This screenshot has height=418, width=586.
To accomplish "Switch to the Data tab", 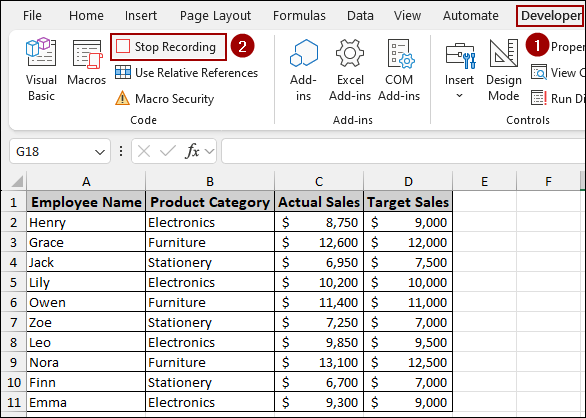I will pos(360,15).
